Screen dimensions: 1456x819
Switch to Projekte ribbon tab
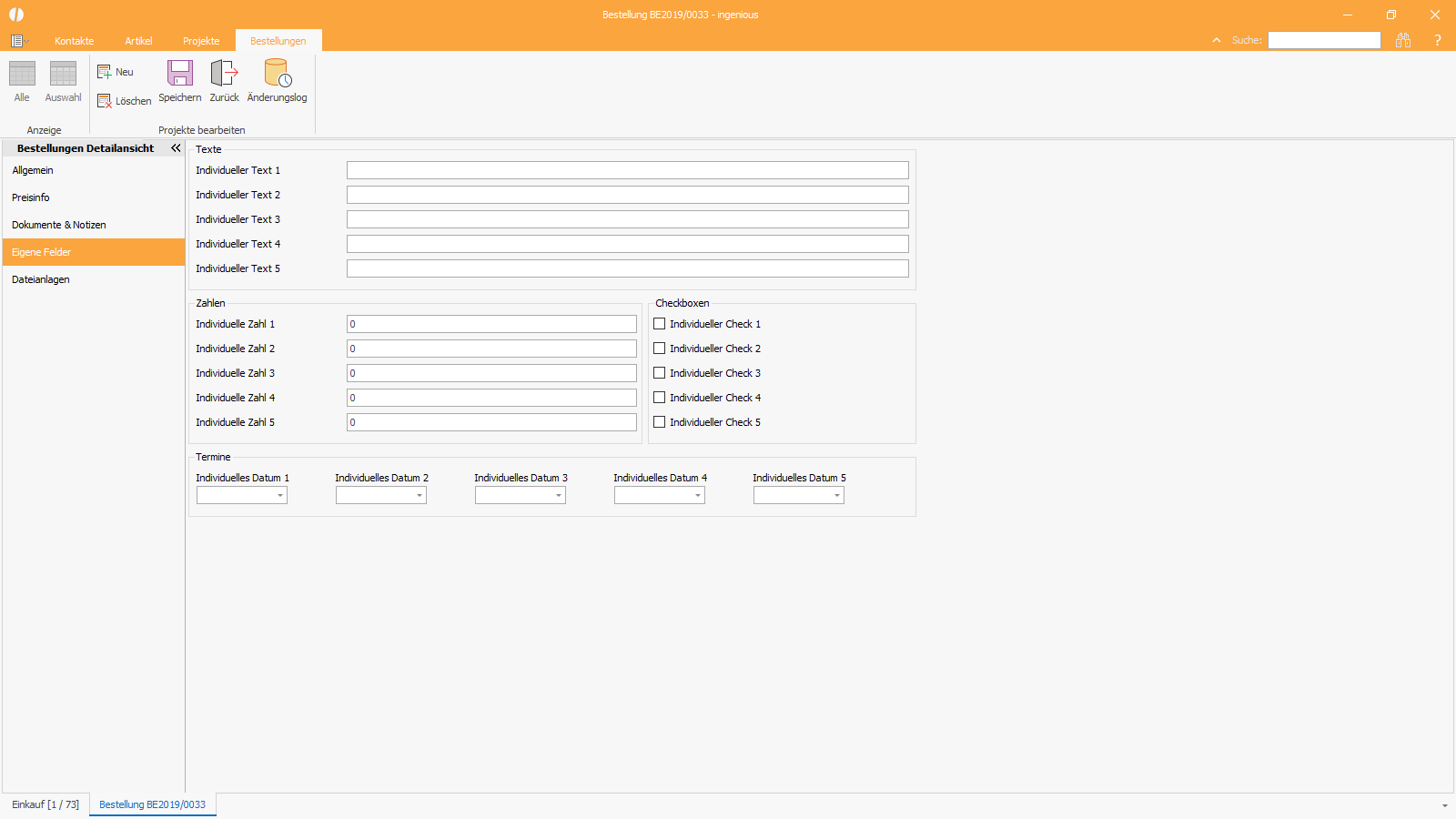tap(201, 41)
